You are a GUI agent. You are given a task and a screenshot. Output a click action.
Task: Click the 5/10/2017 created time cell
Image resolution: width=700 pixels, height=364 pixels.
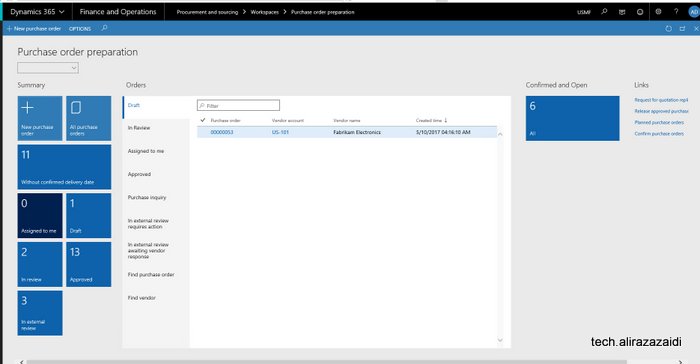click(443, 132)
